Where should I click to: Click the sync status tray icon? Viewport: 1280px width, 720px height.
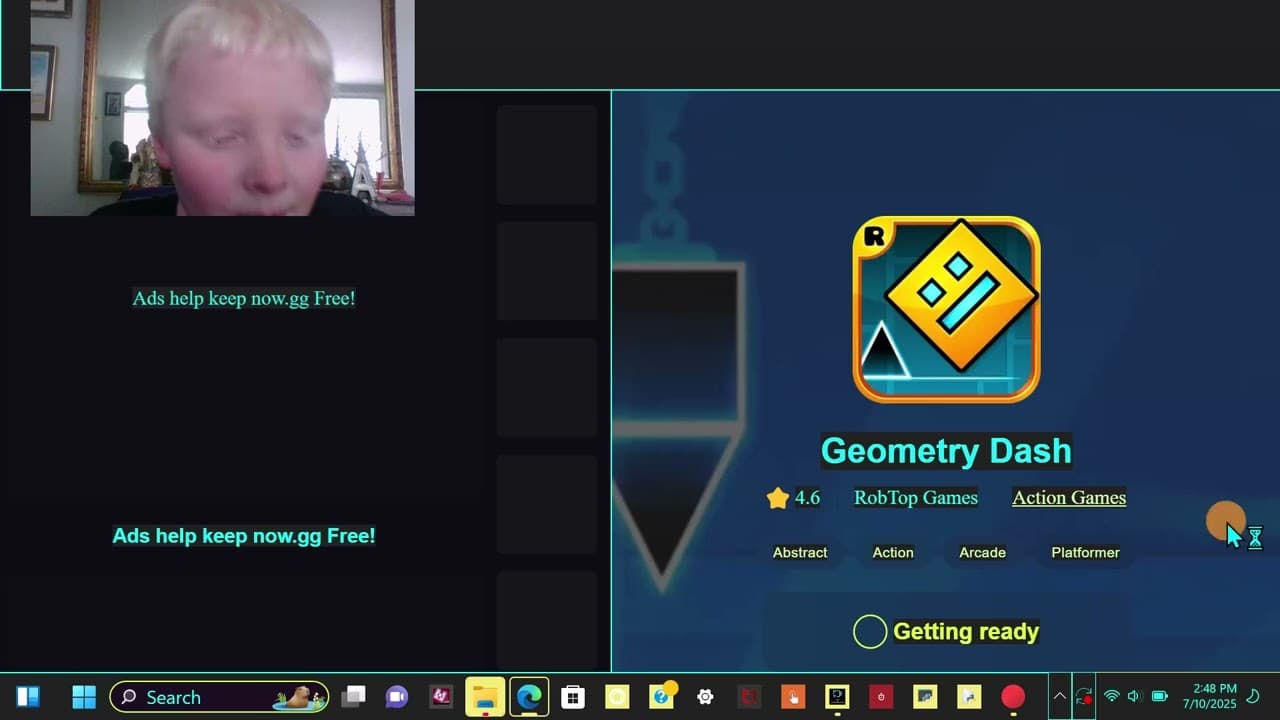pos(1084,697)
